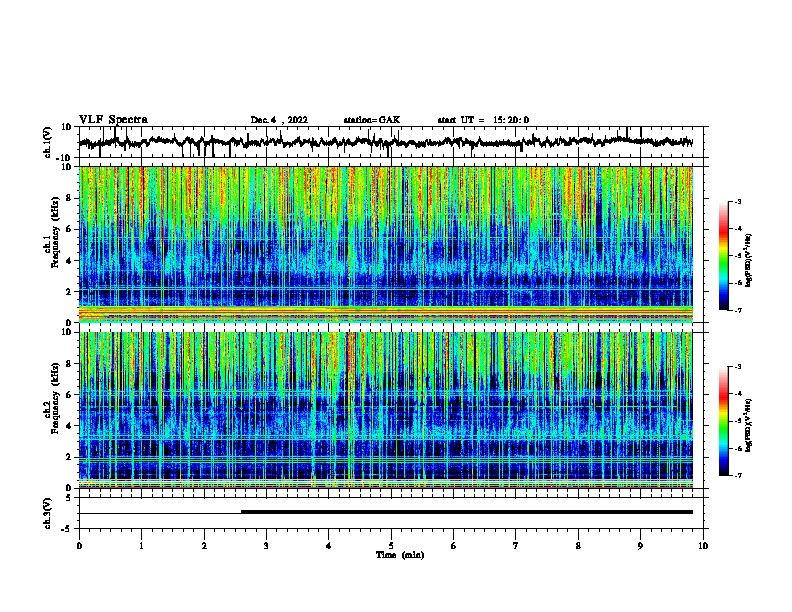Click the "4" kHz tick on ch.1 frequency axis
Image resolution: width=792 pixels, height=612 pixels.
(69, 261)
